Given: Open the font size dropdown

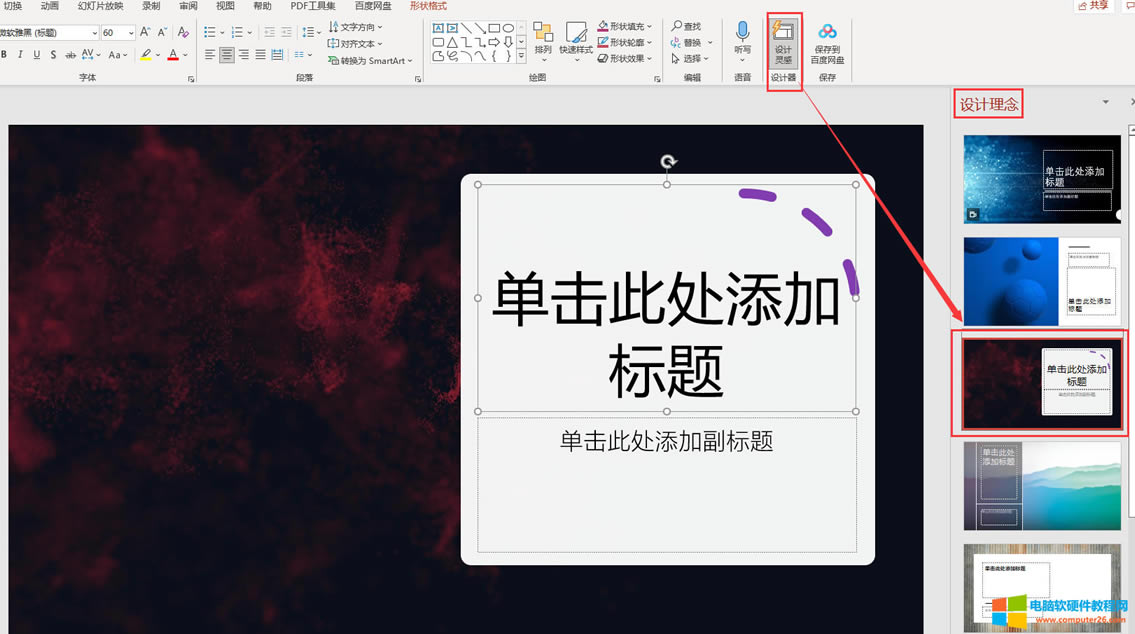Looking at the screenshot, I should pos(130,33).
